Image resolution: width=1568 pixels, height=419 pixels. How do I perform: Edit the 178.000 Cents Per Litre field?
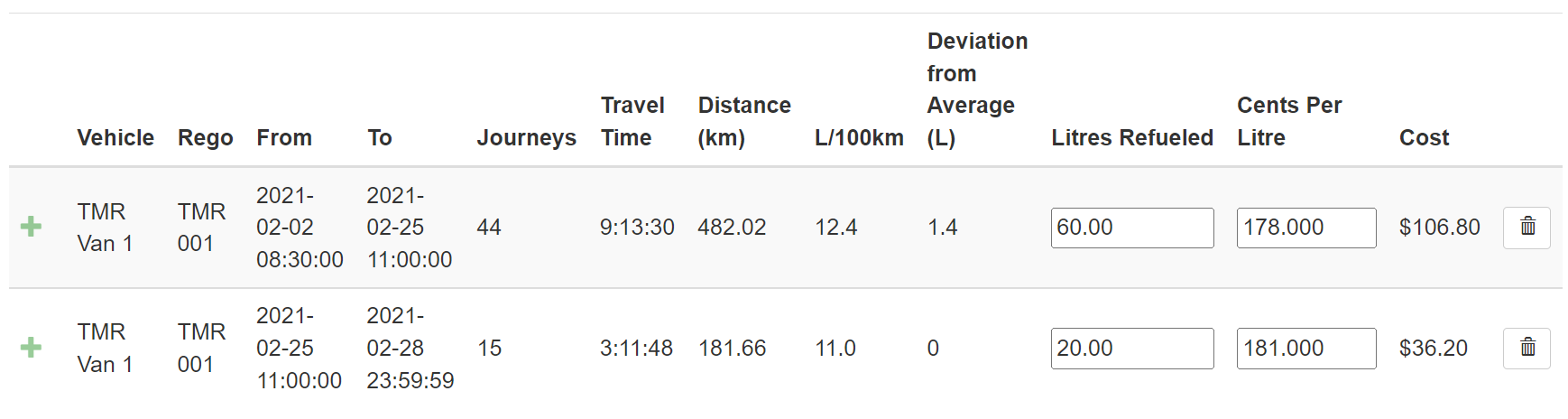pos(1306,228)
